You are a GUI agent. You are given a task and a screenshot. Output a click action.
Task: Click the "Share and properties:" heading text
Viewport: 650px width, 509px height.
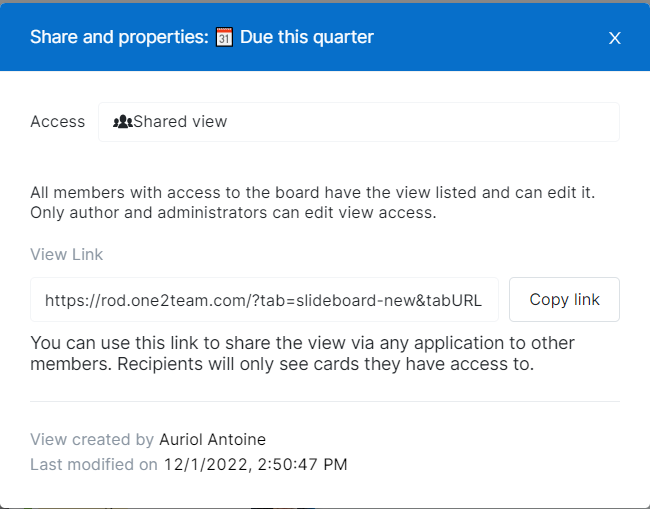point(119,37)
